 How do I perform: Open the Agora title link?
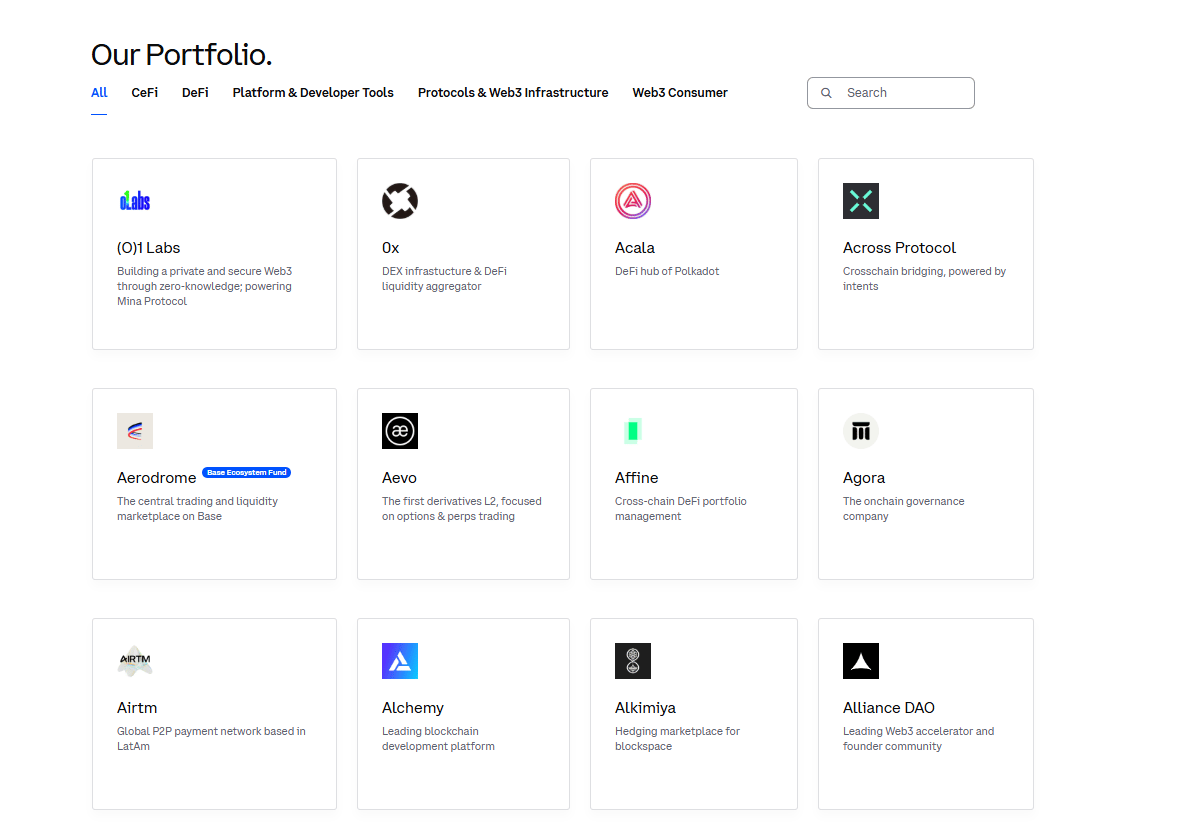click(x=864, y=478)
